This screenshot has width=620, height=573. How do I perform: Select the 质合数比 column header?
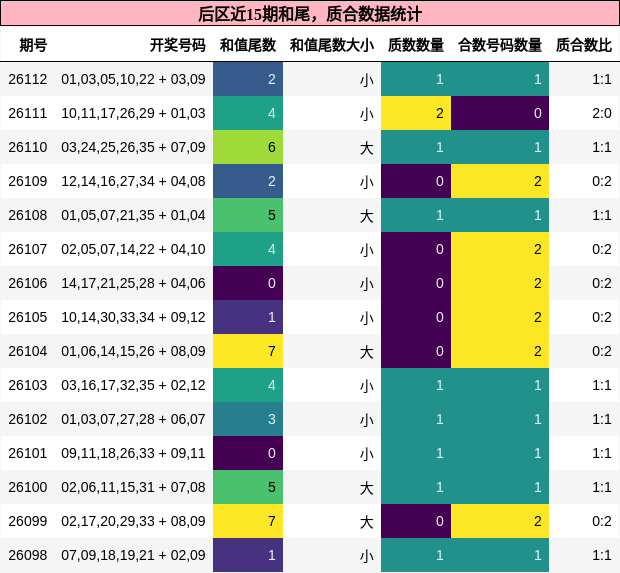584,45
